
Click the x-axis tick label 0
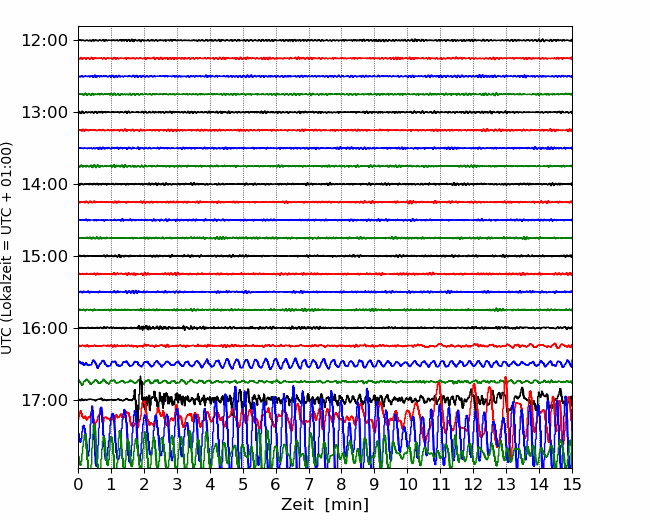pos(78,484)
